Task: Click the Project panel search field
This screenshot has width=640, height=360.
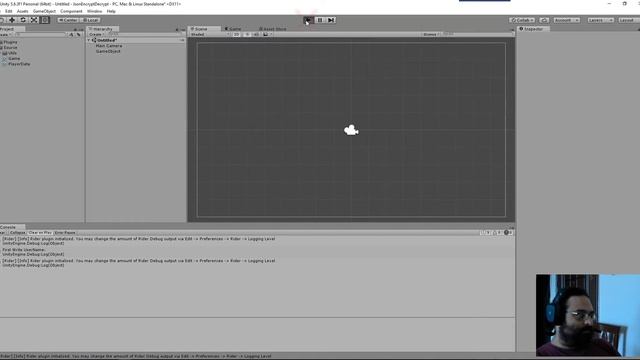Action: (40, 35)
